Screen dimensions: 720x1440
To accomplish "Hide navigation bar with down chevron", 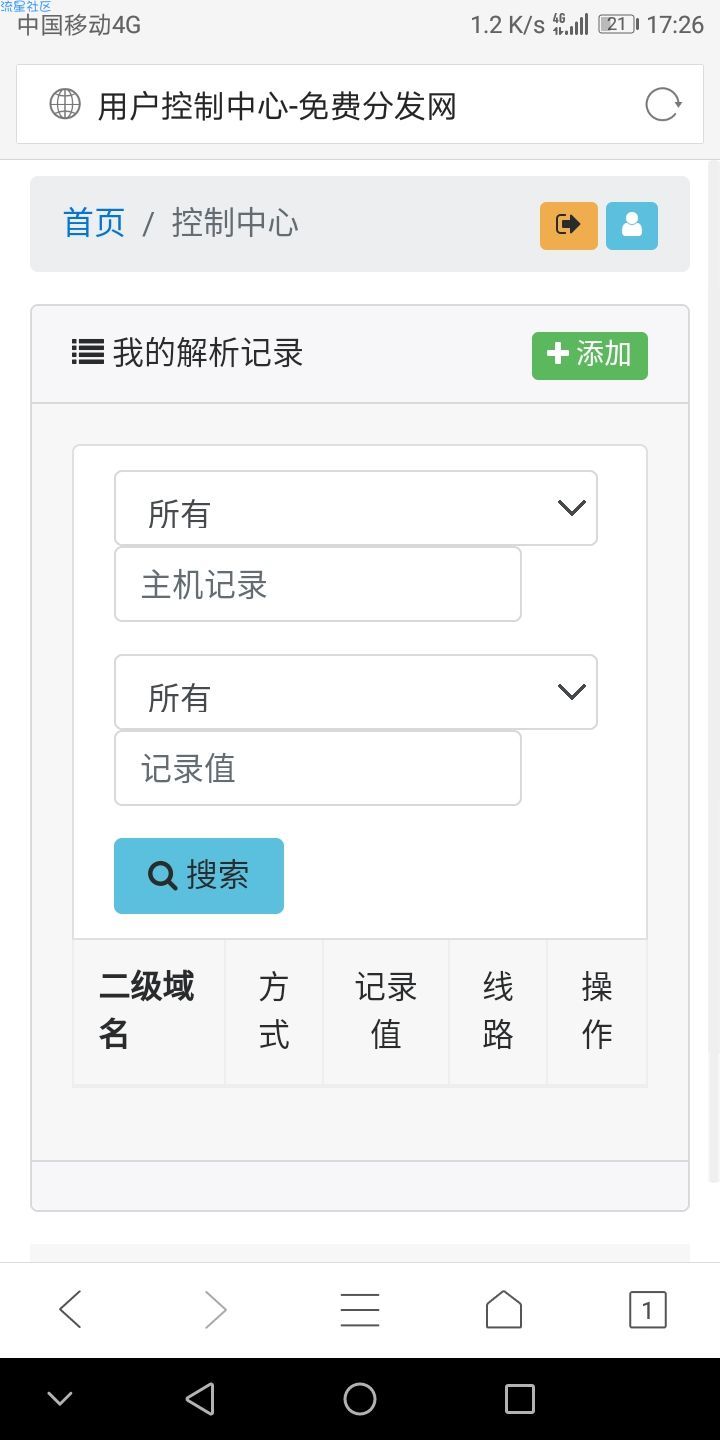I will pos(60,1399).
